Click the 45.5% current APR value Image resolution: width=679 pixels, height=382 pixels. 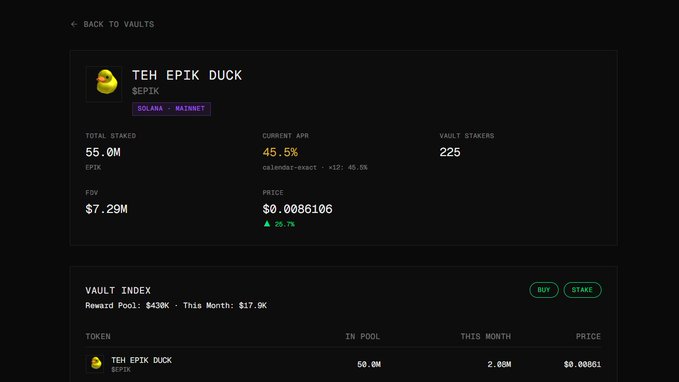[280, 152]
